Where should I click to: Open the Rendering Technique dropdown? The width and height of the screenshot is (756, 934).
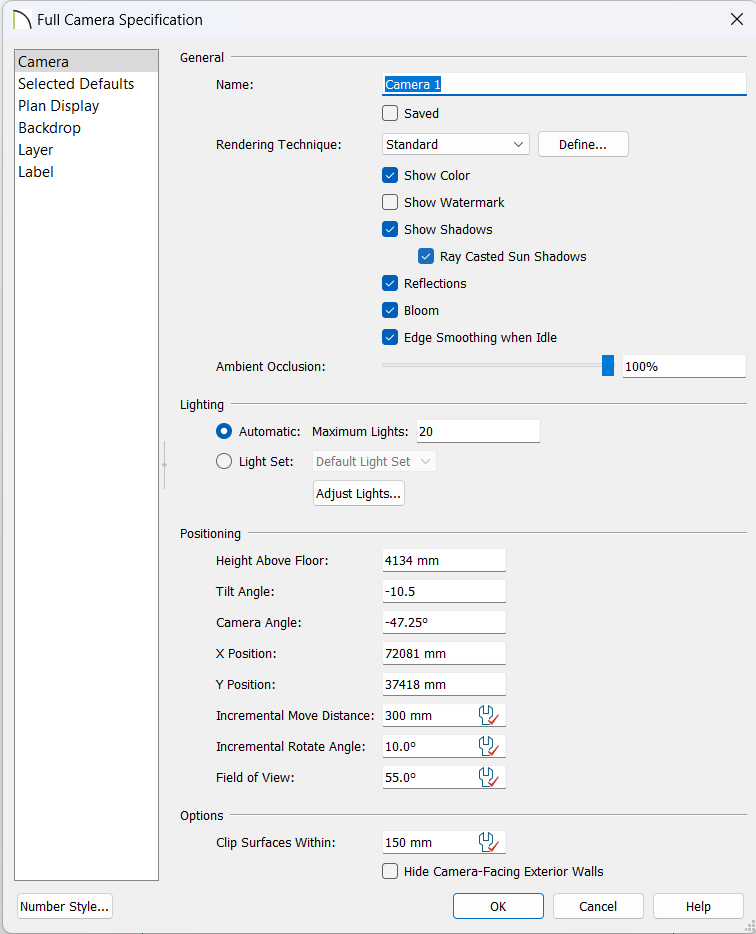pos(456,144)
